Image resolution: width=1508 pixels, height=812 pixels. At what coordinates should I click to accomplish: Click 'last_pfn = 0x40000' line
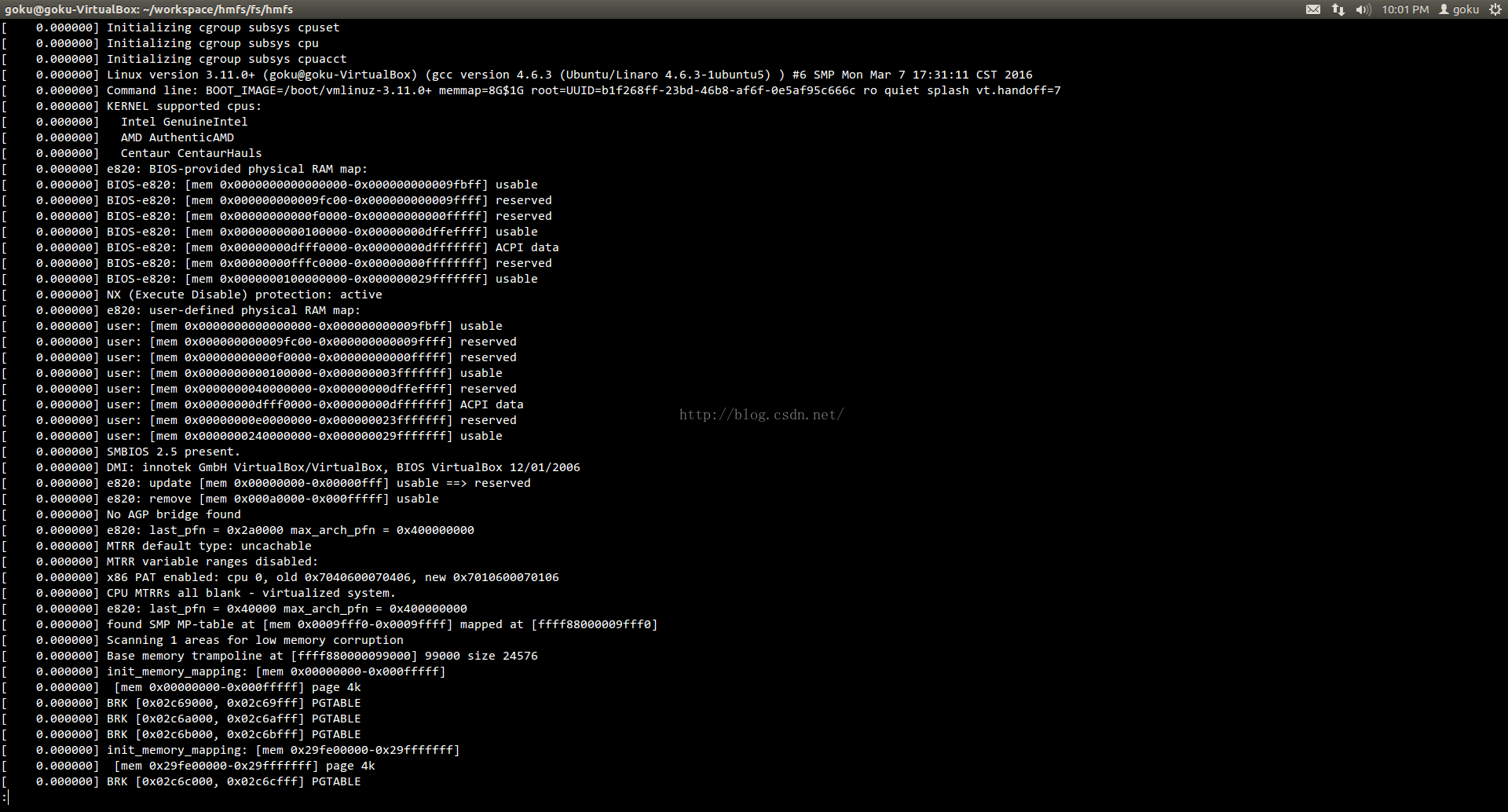point(234,609)
